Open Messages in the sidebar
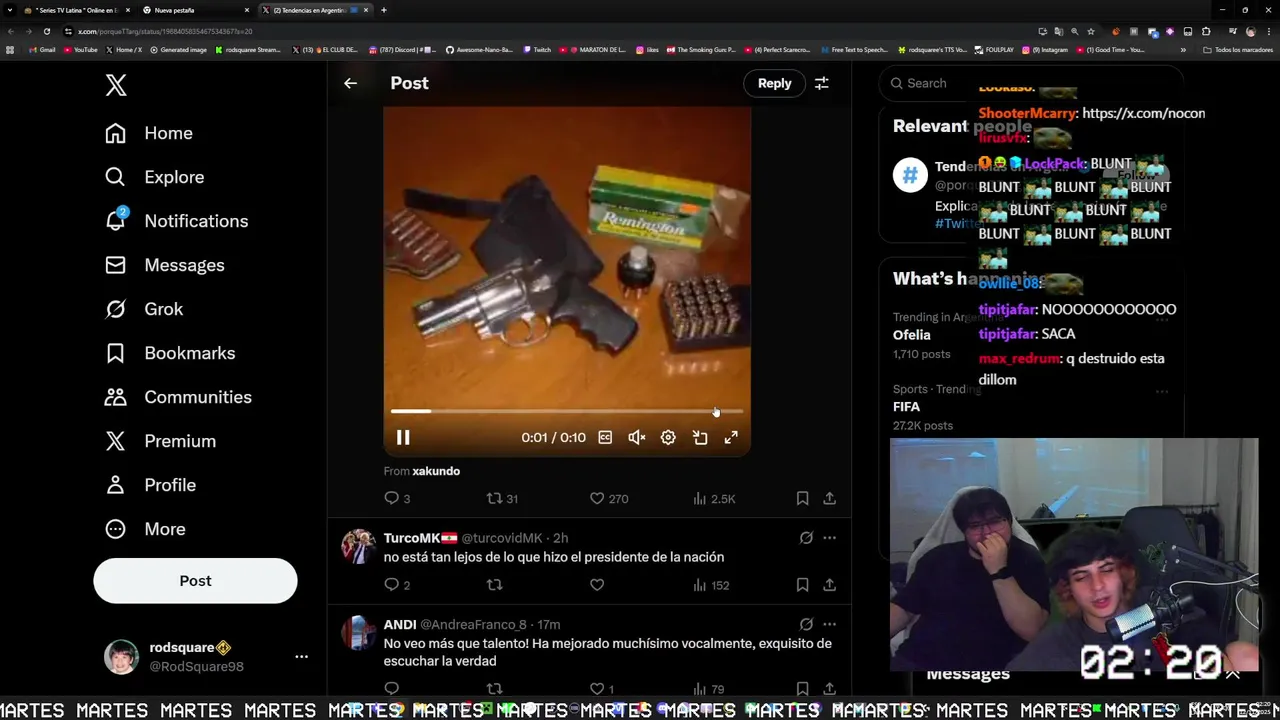 point(165,265)
